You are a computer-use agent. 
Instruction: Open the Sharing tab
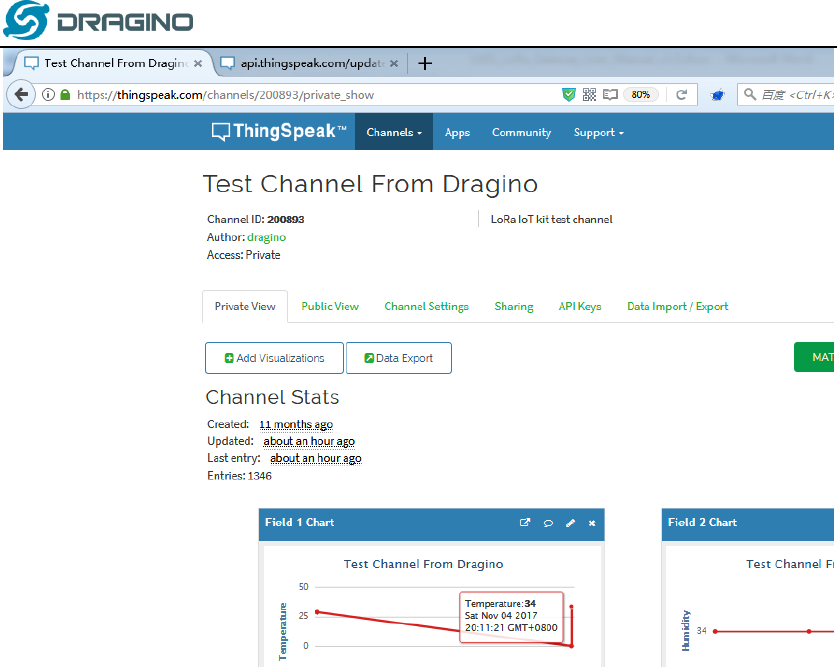click(514, 306)
